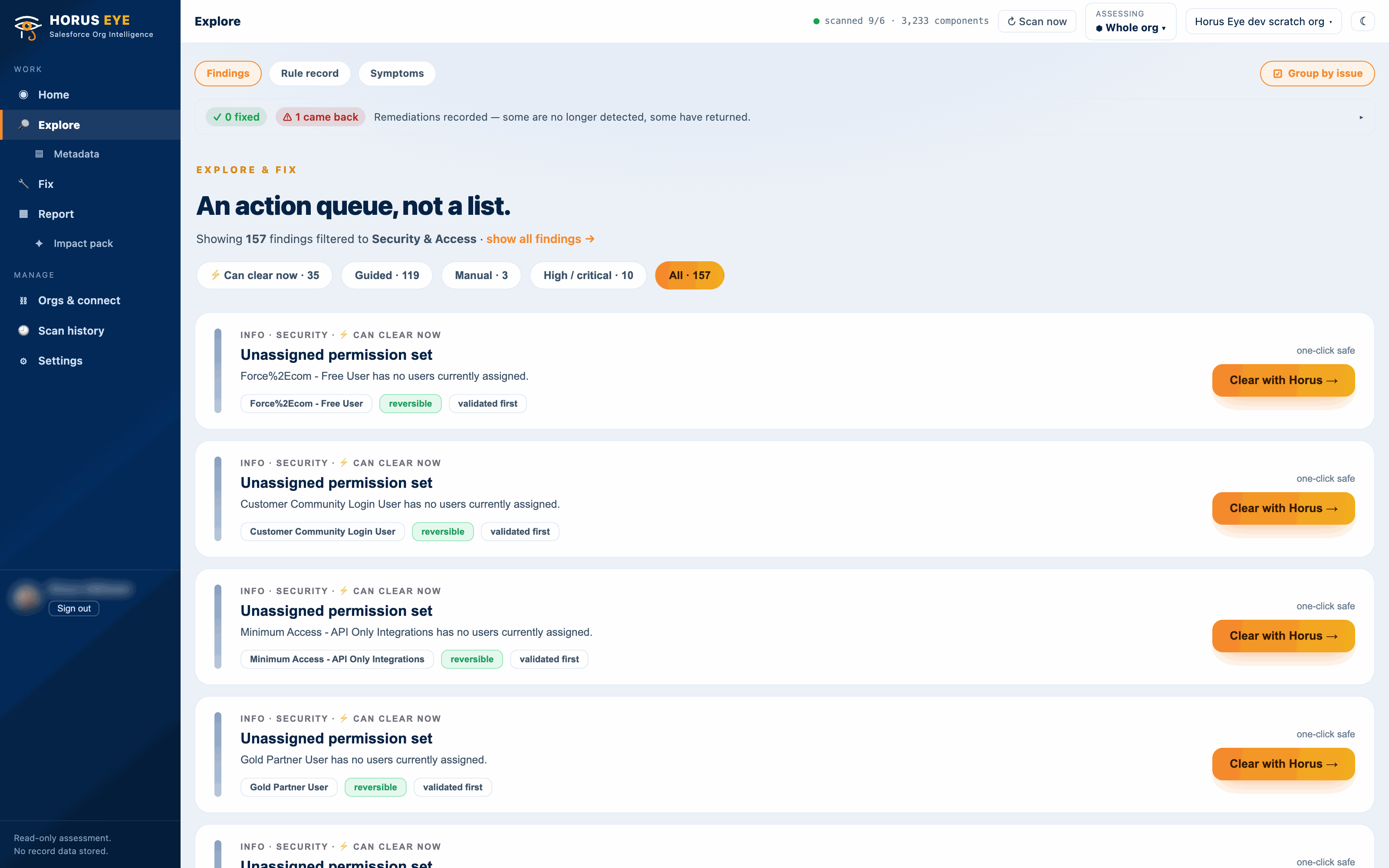
Task: Clear Gold Partner User finding with Horus
Action: 1284,763
